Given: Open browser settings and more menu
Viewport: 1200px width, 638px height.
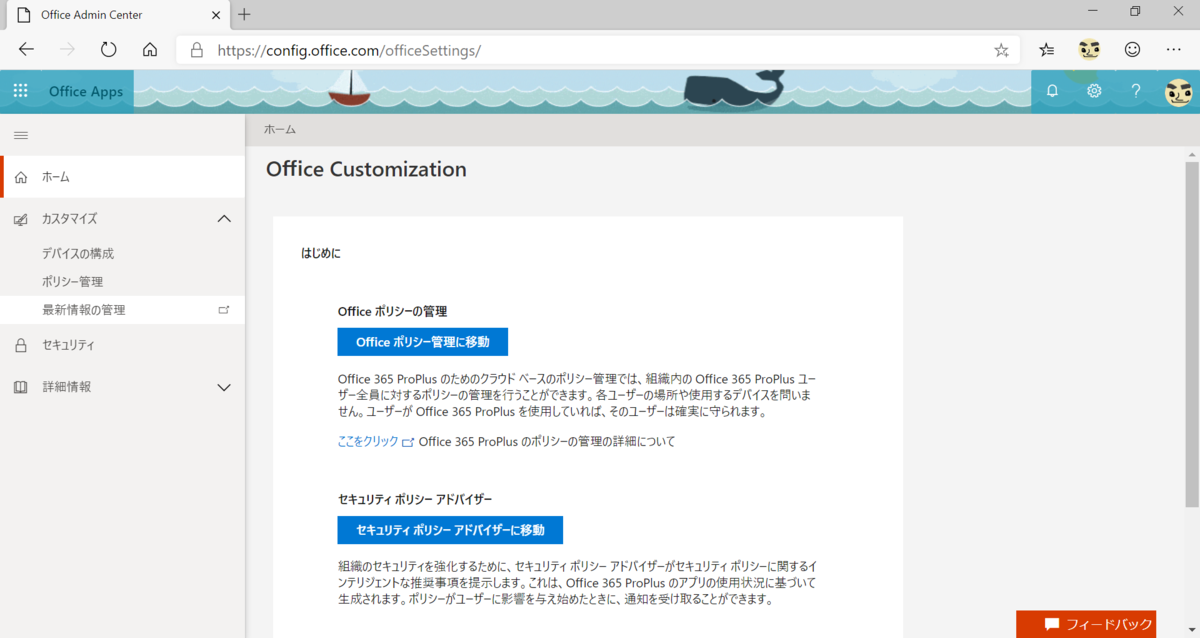Looking at the screenshot, I should point(1174,49).
